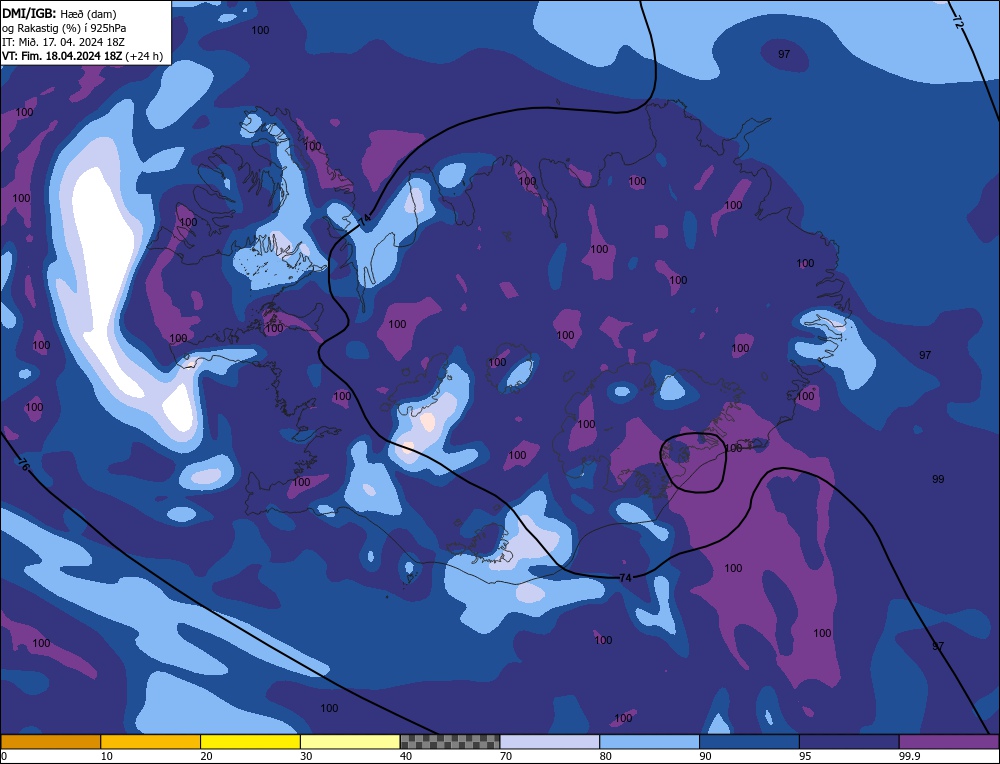Click the dark navy 95–99.9 legend swatch

coord(849,742)
